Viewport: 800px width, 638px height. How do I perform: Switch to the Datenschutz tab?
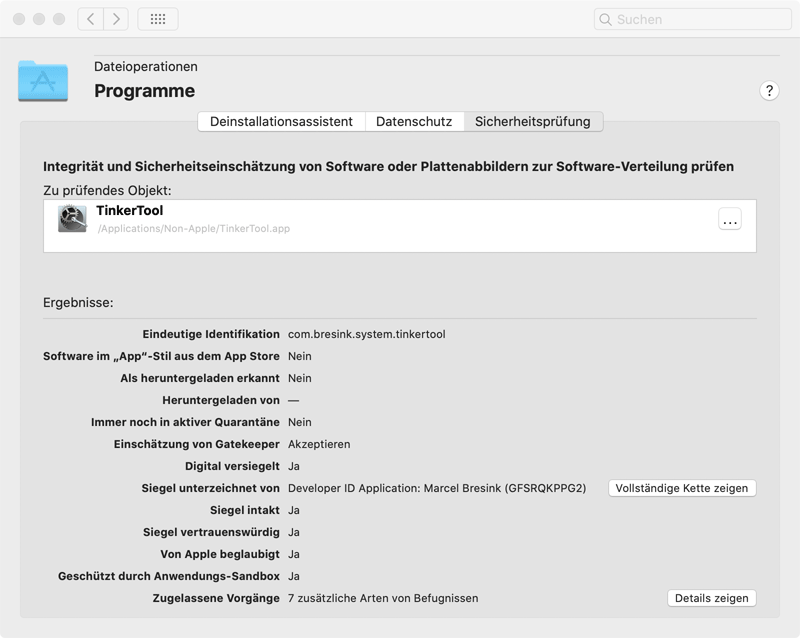[414, 121]
